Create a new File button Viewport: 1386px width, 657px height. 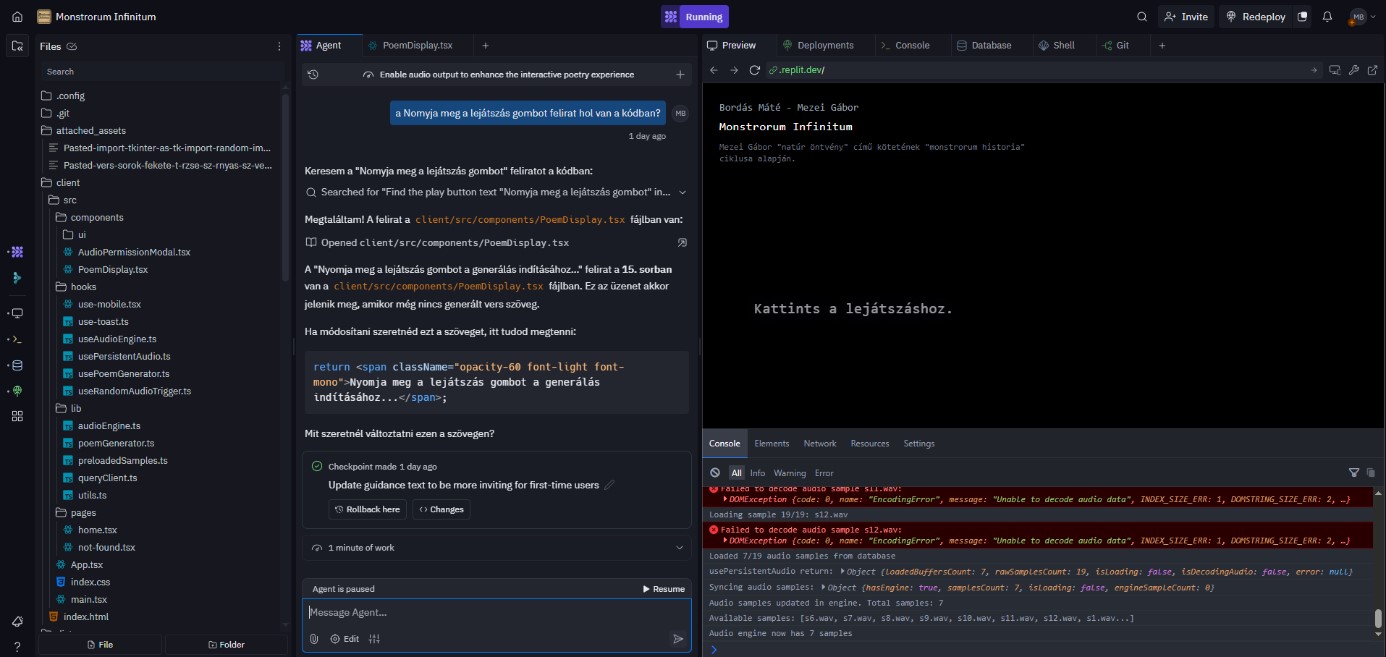coord(99,645)
